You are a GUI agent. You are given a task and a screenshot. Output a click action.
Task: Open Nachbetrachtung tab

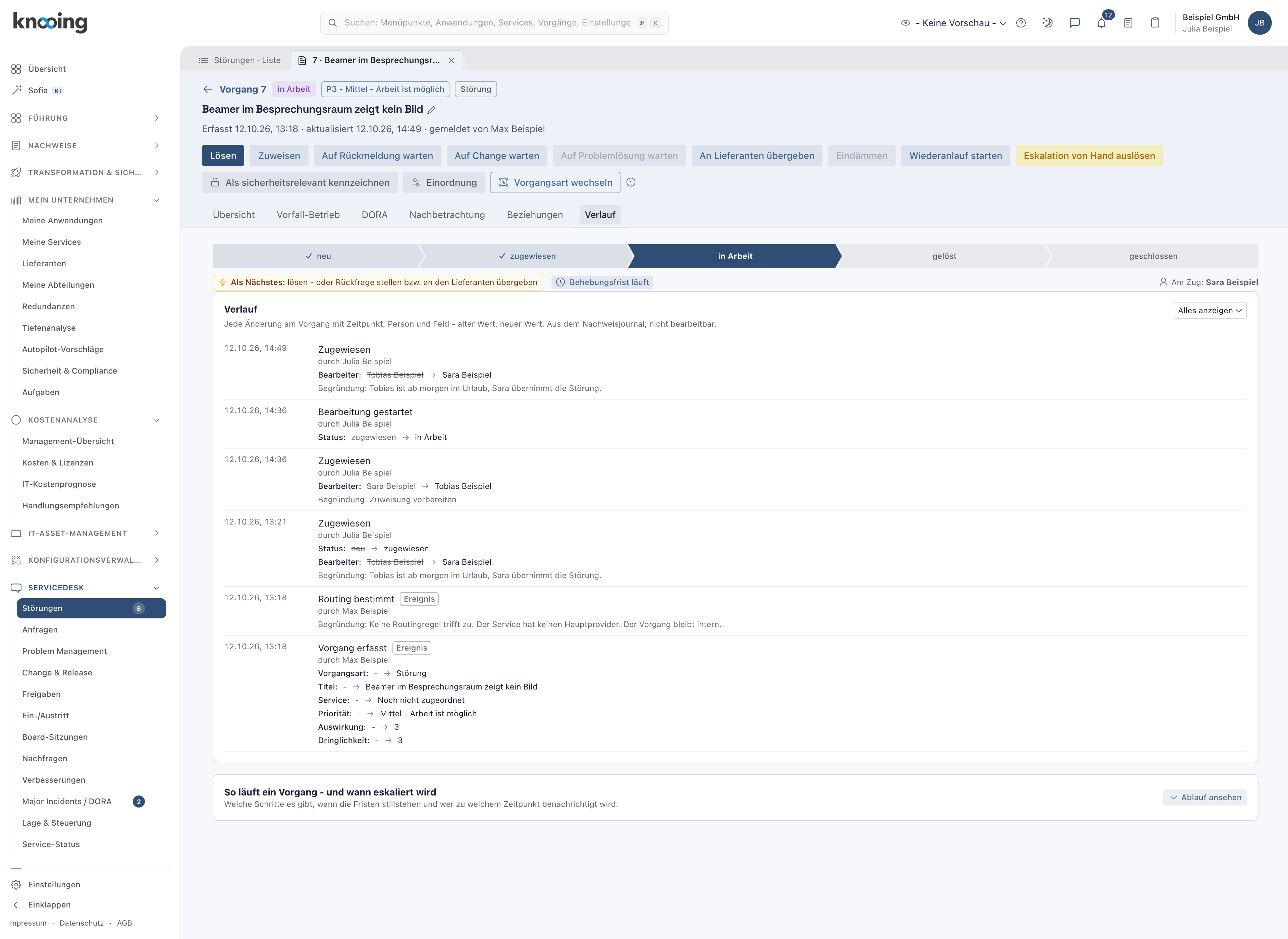point(447,215)
